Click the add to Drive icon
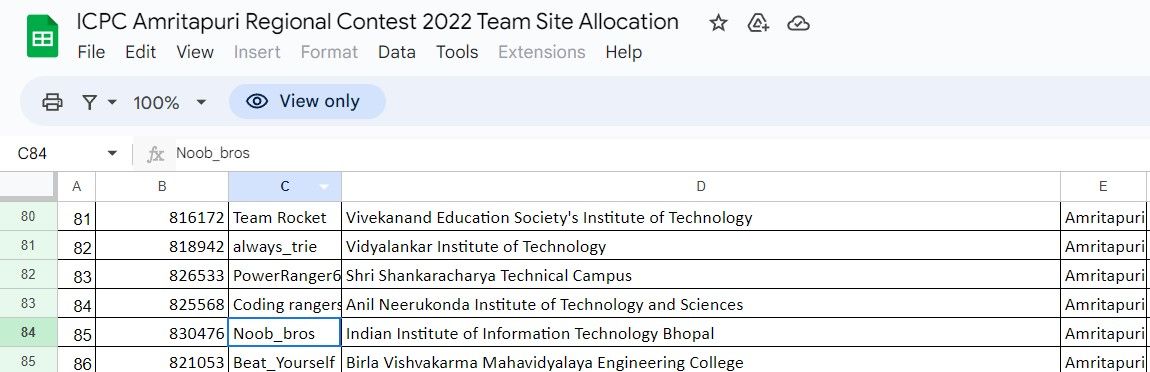The image size is (1150, 372). (758, 23)
